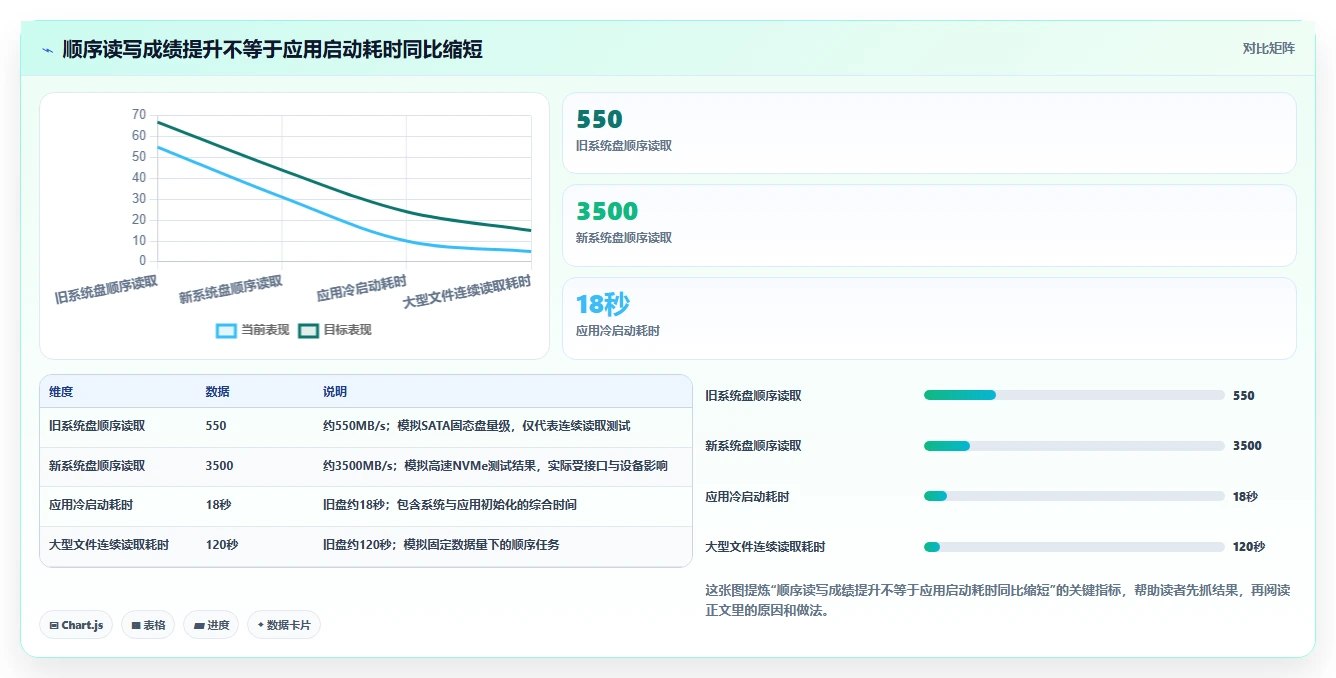This screenshot has width=1336, height=678.
Task: Click the 数据 column header
Action: 218,391
